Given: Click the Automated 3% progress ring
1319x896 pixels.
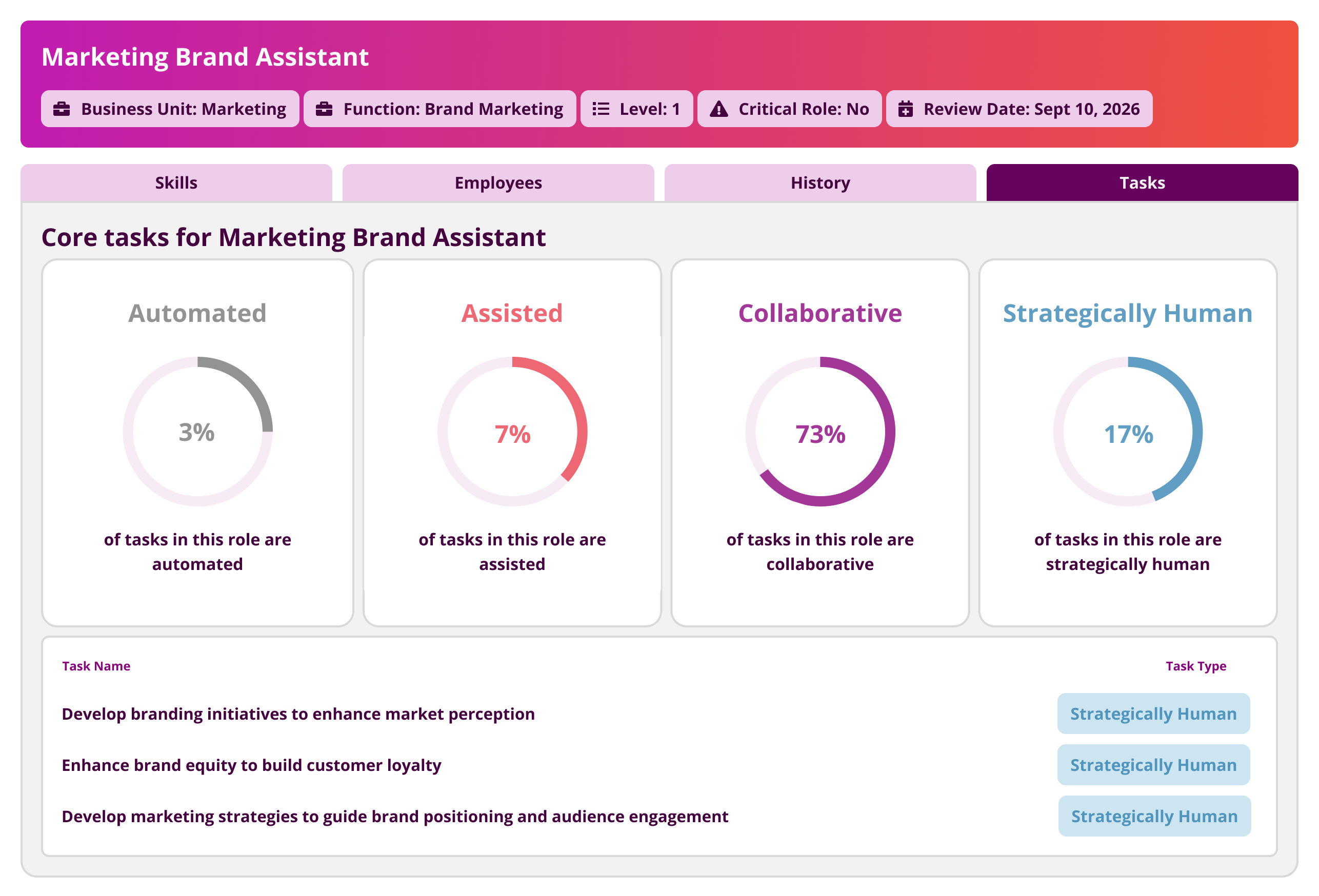Looking at the screenshot, I should (x=197, y=431).
